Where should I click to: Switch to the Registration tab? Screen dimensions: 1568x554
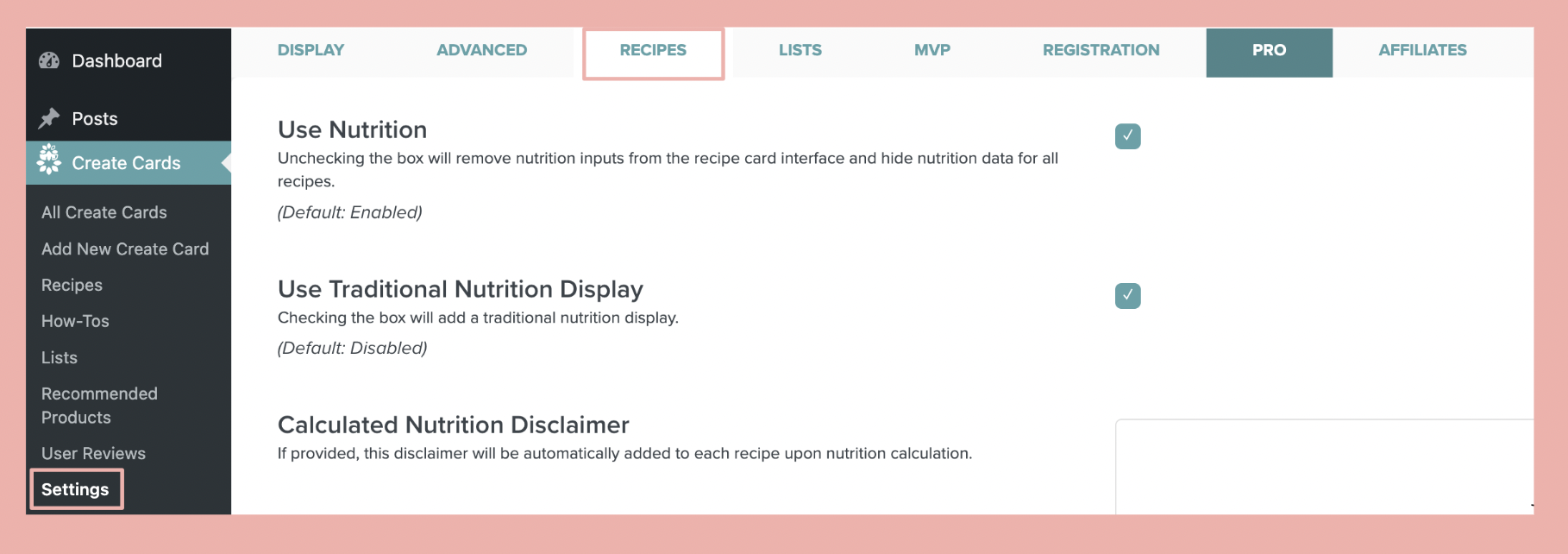point(1101,50)
